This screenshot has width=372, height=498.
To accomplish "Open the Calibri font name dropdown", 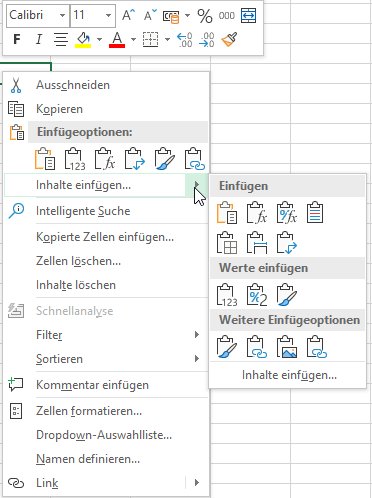I will (62, 15).
